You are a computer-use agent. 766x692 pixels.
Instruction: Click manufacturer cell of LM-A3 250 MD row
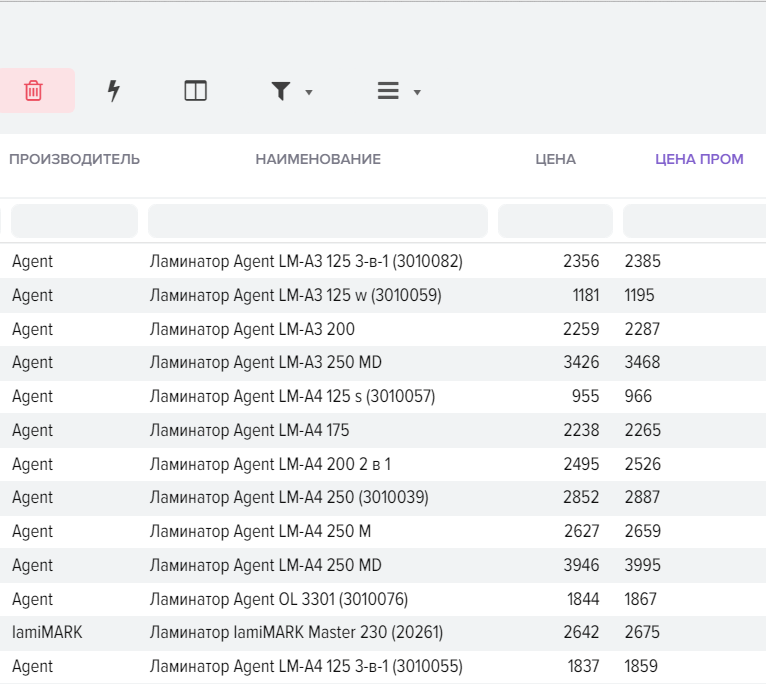coord(33,363)
